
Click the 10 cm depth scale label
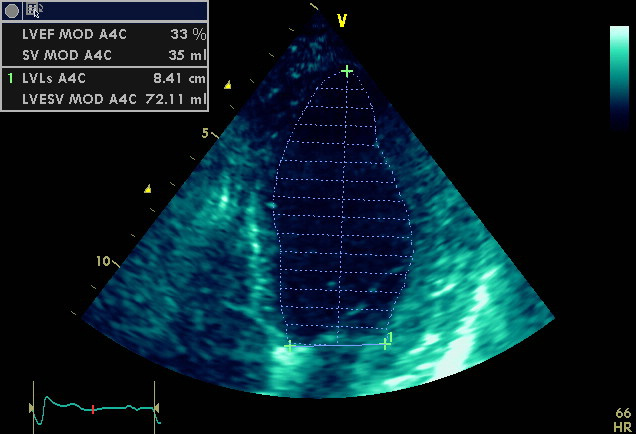102,261
